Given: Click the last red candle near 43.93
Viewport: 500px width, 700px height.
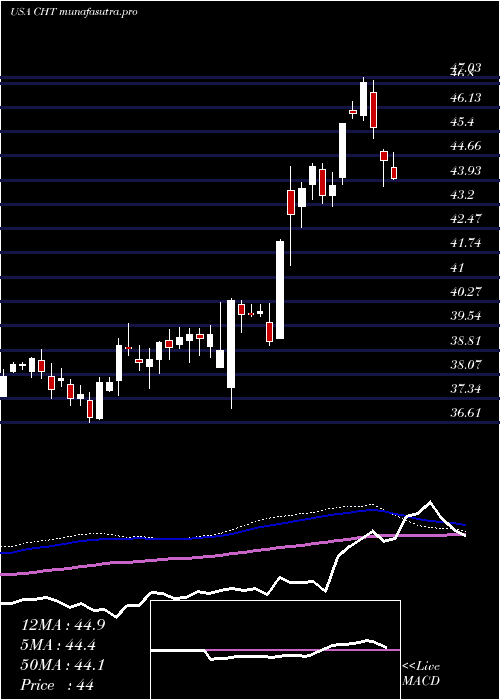Looking at the screenshot, I should [x=394, y=173].
